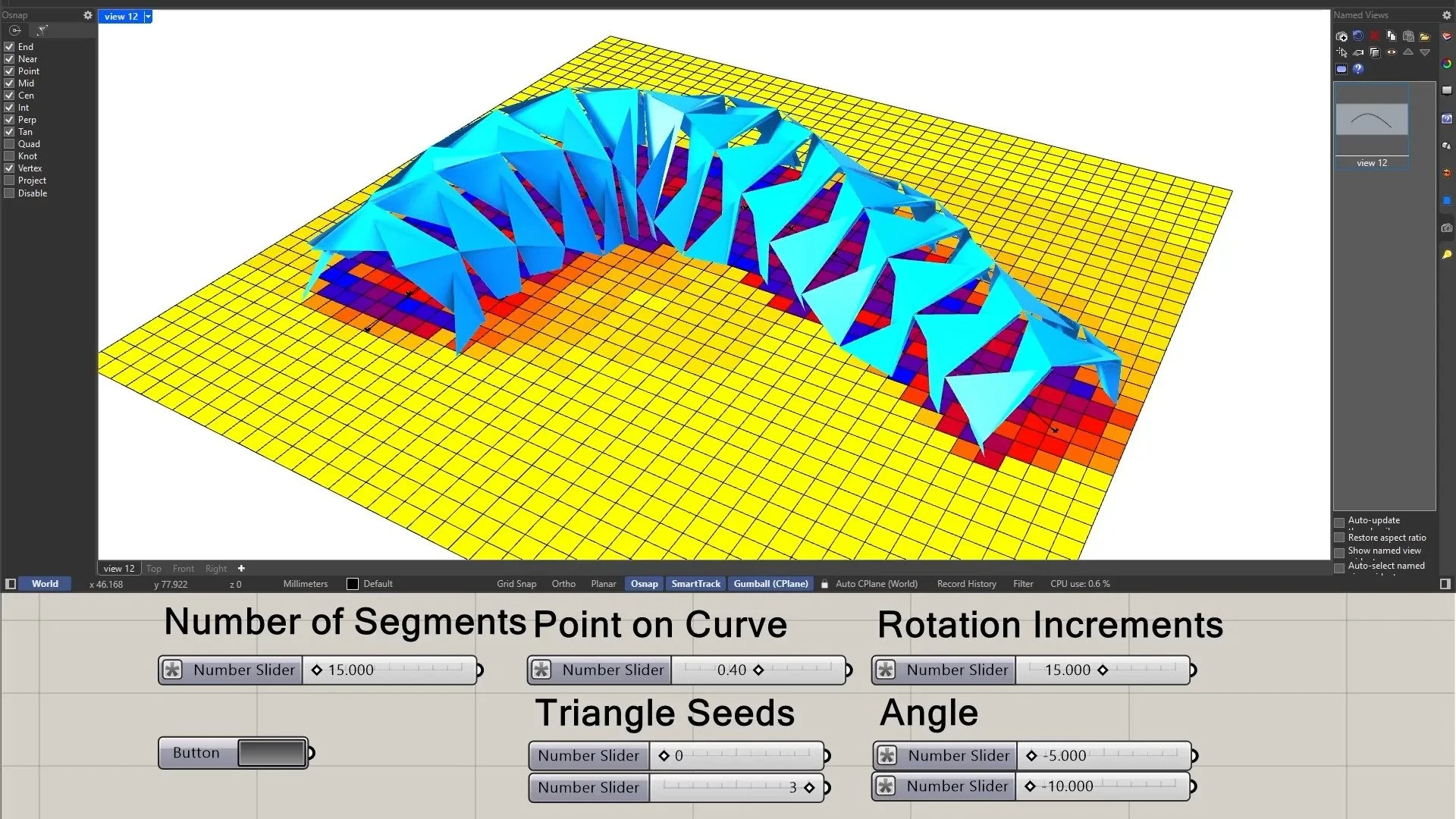Click the color wheel icon in right sidebar
Viewport: 1456px width, 819px height.
pyautogui.click(x=1446, y=64)
